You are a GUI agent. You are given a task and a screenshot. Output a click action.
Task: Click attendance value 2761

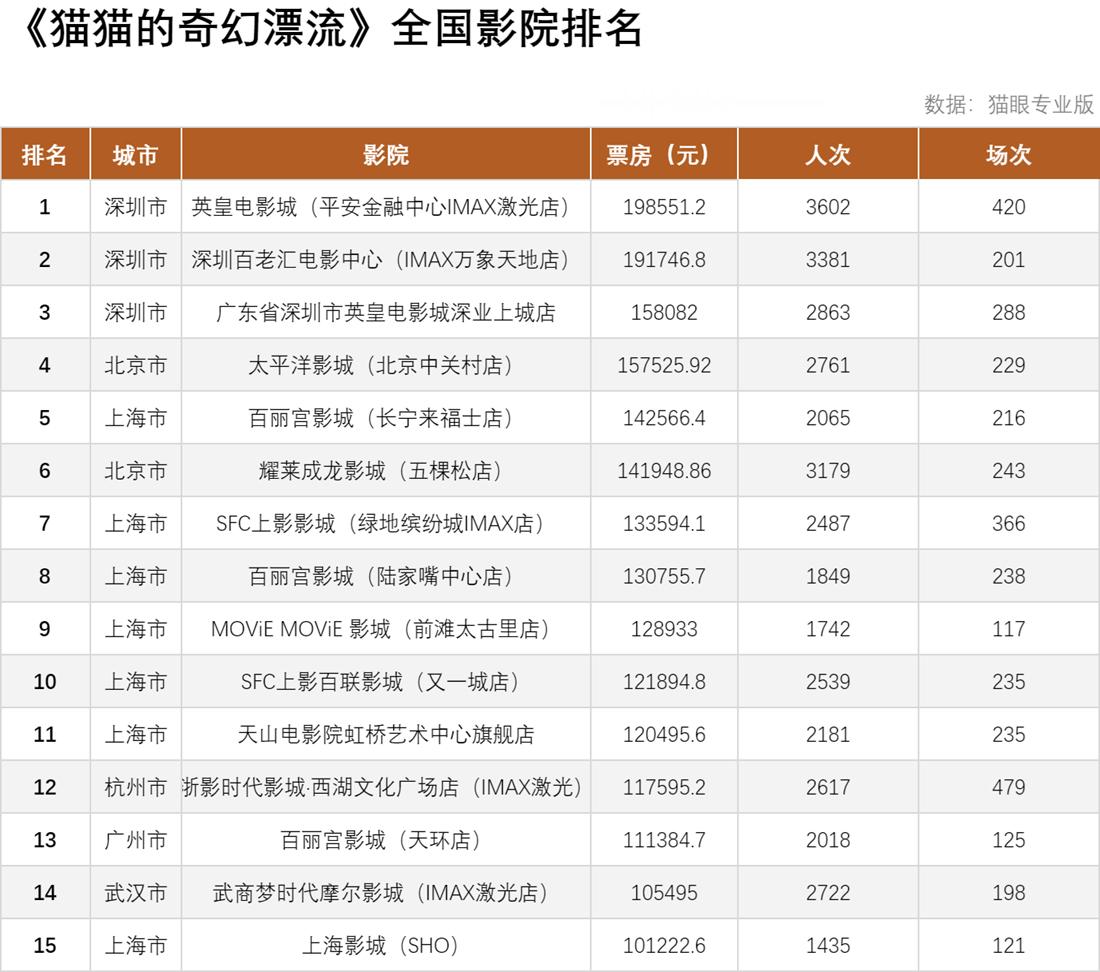(828, 365)
